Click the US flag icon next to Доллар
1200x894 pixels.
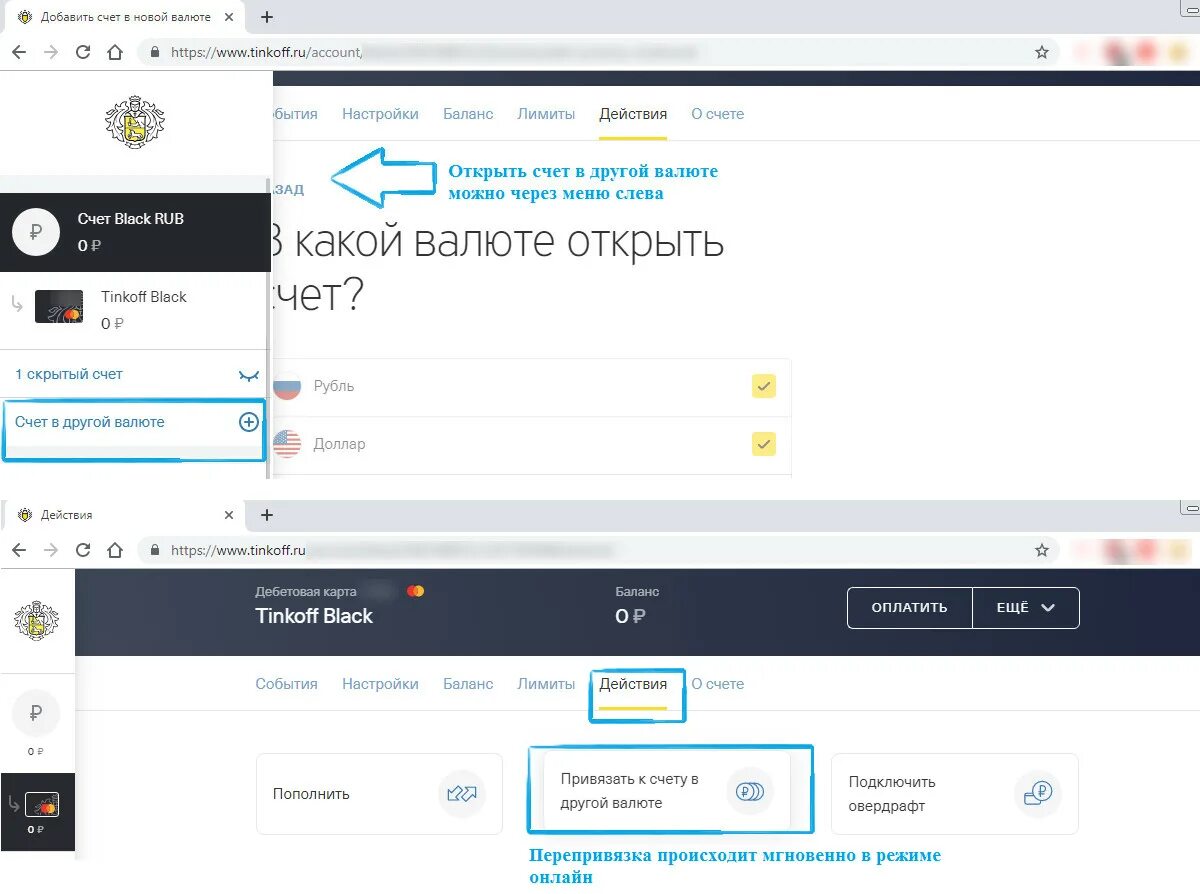[287, 444]
